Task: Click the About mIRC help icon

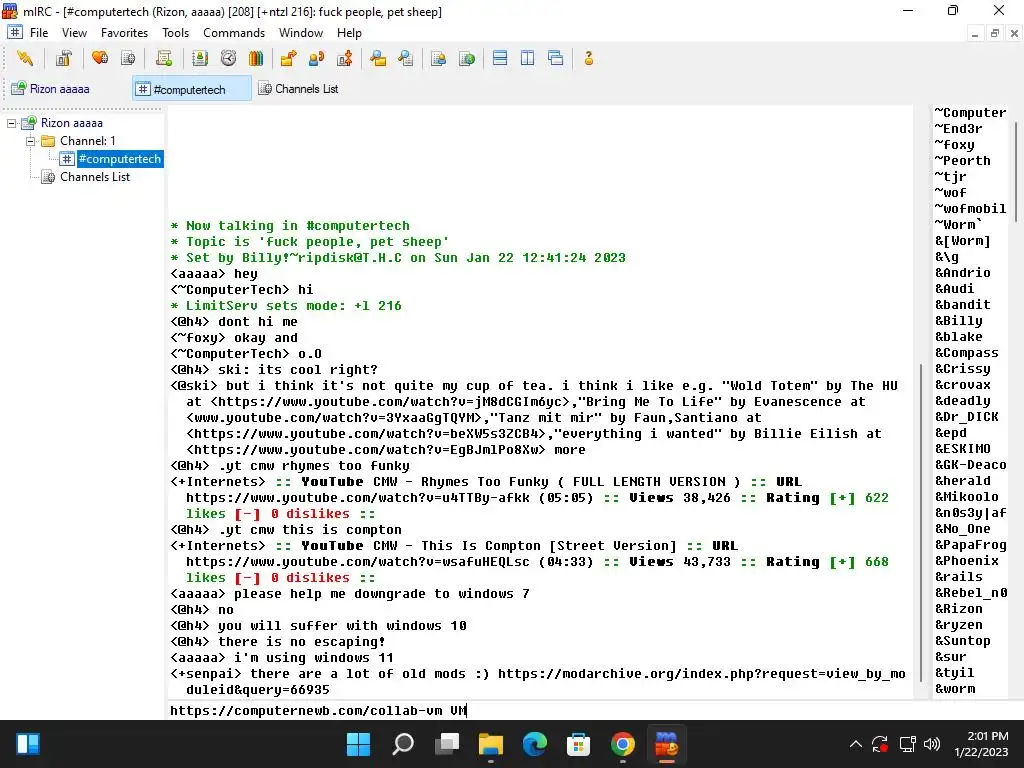Action: pyautogui.click(x=588, y=59)
